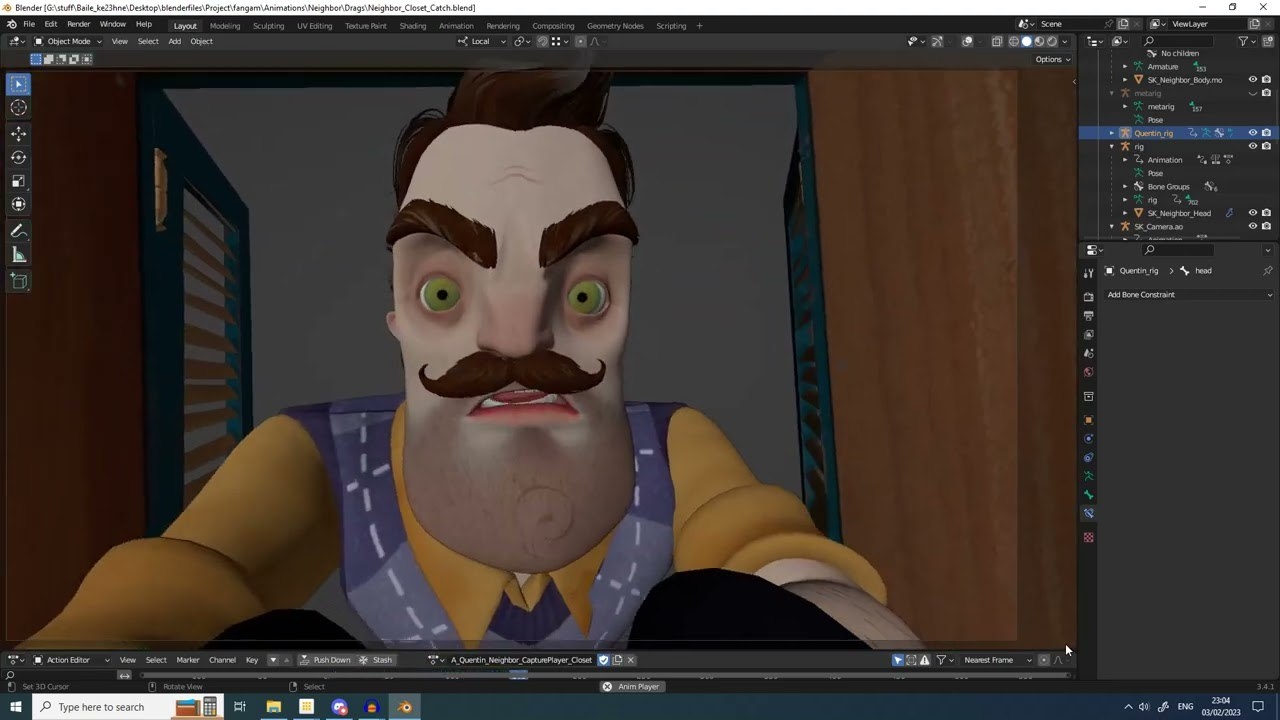Image resolution: width=1280 pixels, height=720 pixels.
Task: Toggle eye visibility of rig object
Action: pos(1252,146)
